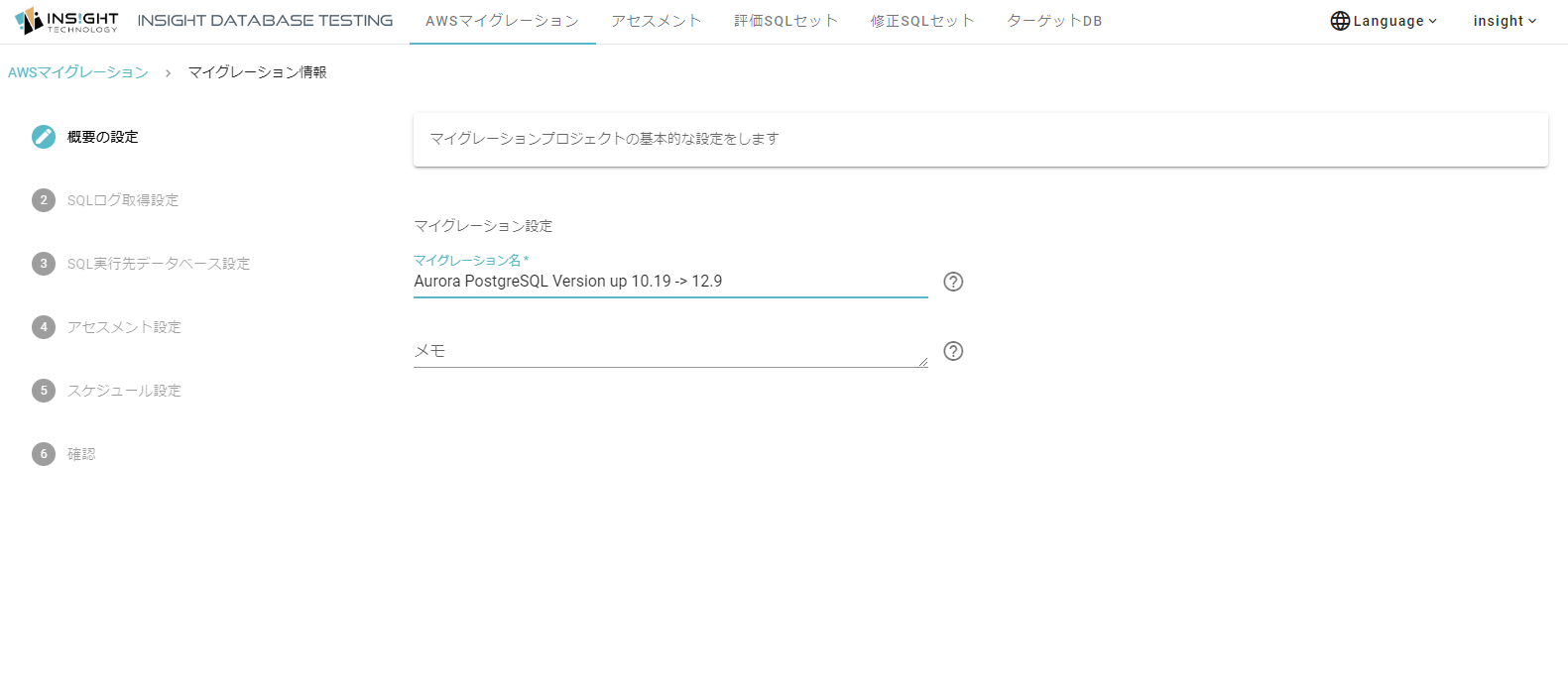The width and height of the screenshot is (1568, 697).
Task: Click the pencil icon for step one
Action: click(x=44, y=137)
